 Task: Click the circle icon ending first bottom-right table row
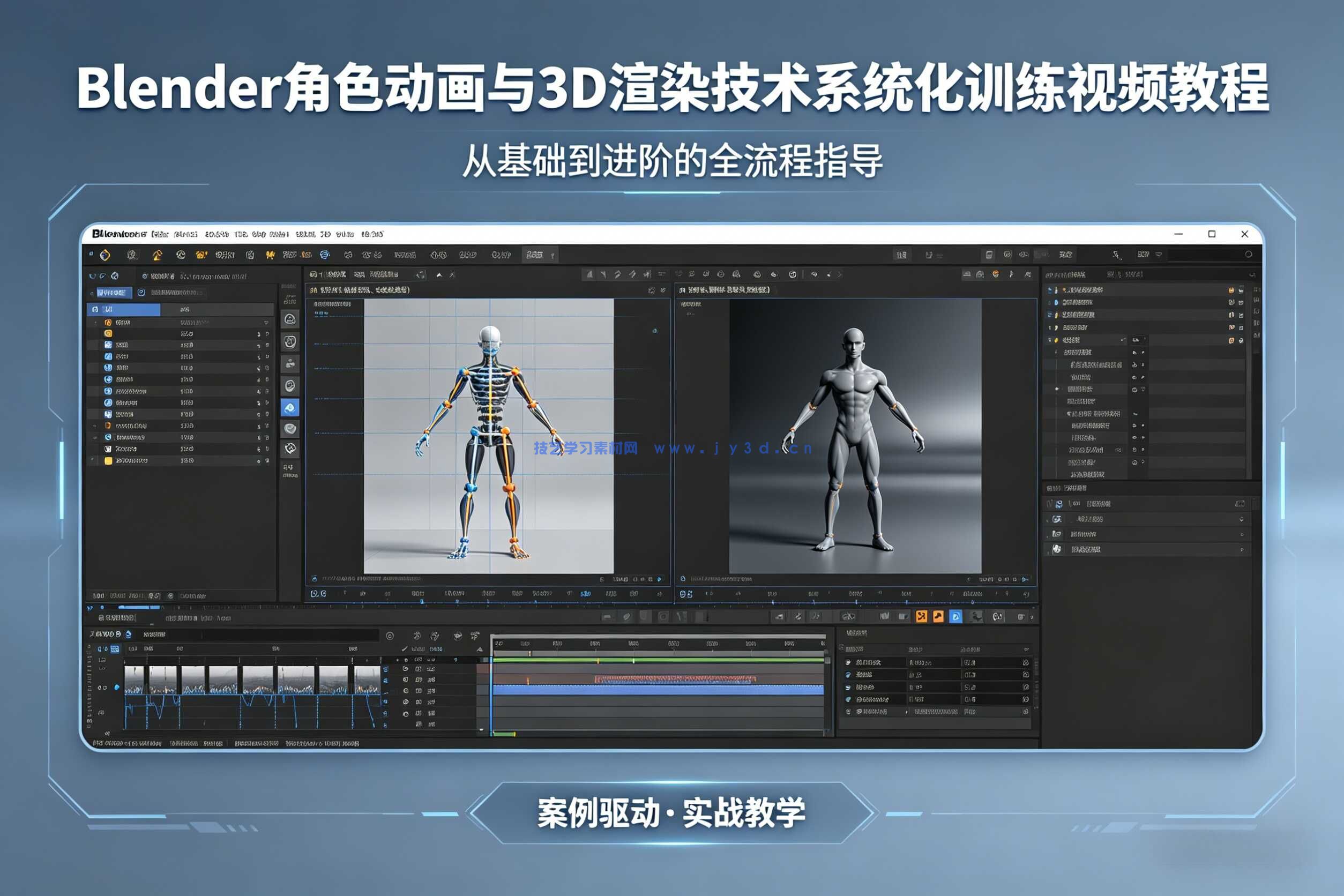1026,662
